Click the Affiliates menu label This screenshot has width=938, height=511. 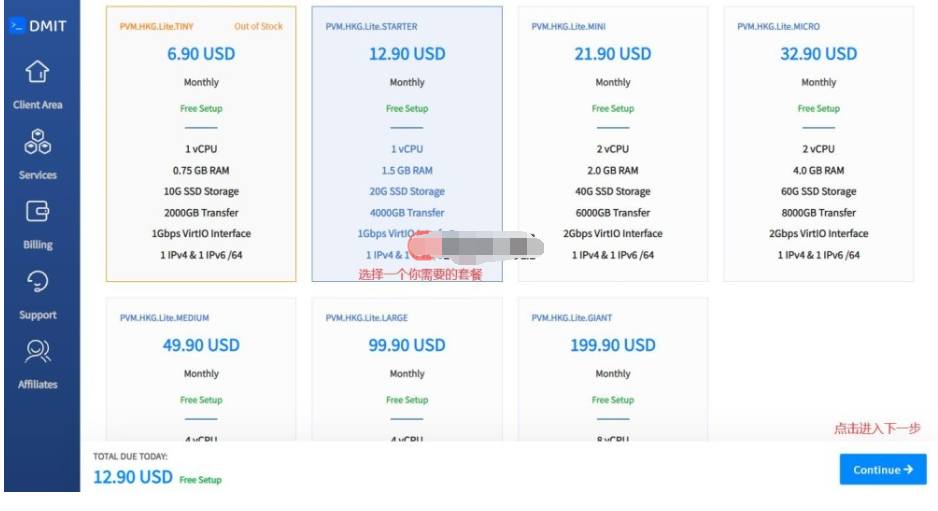37,384
